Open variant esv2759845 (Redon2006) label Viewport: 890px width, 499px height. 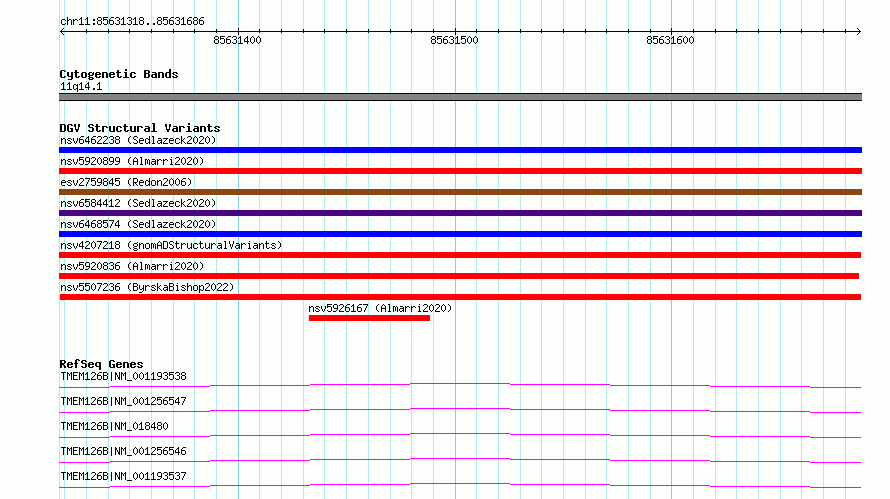(126, 182)
